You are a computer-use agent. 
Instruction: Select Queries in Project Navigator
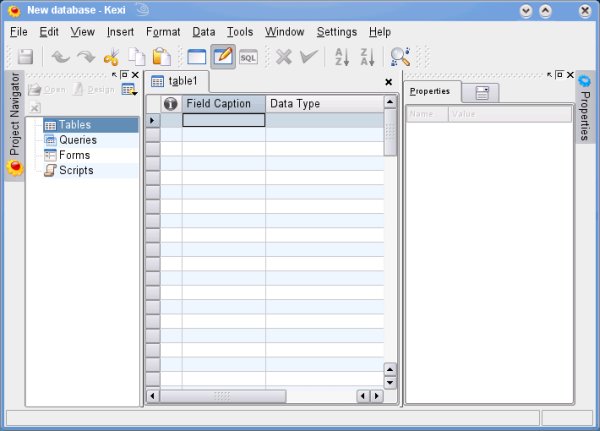91,140
